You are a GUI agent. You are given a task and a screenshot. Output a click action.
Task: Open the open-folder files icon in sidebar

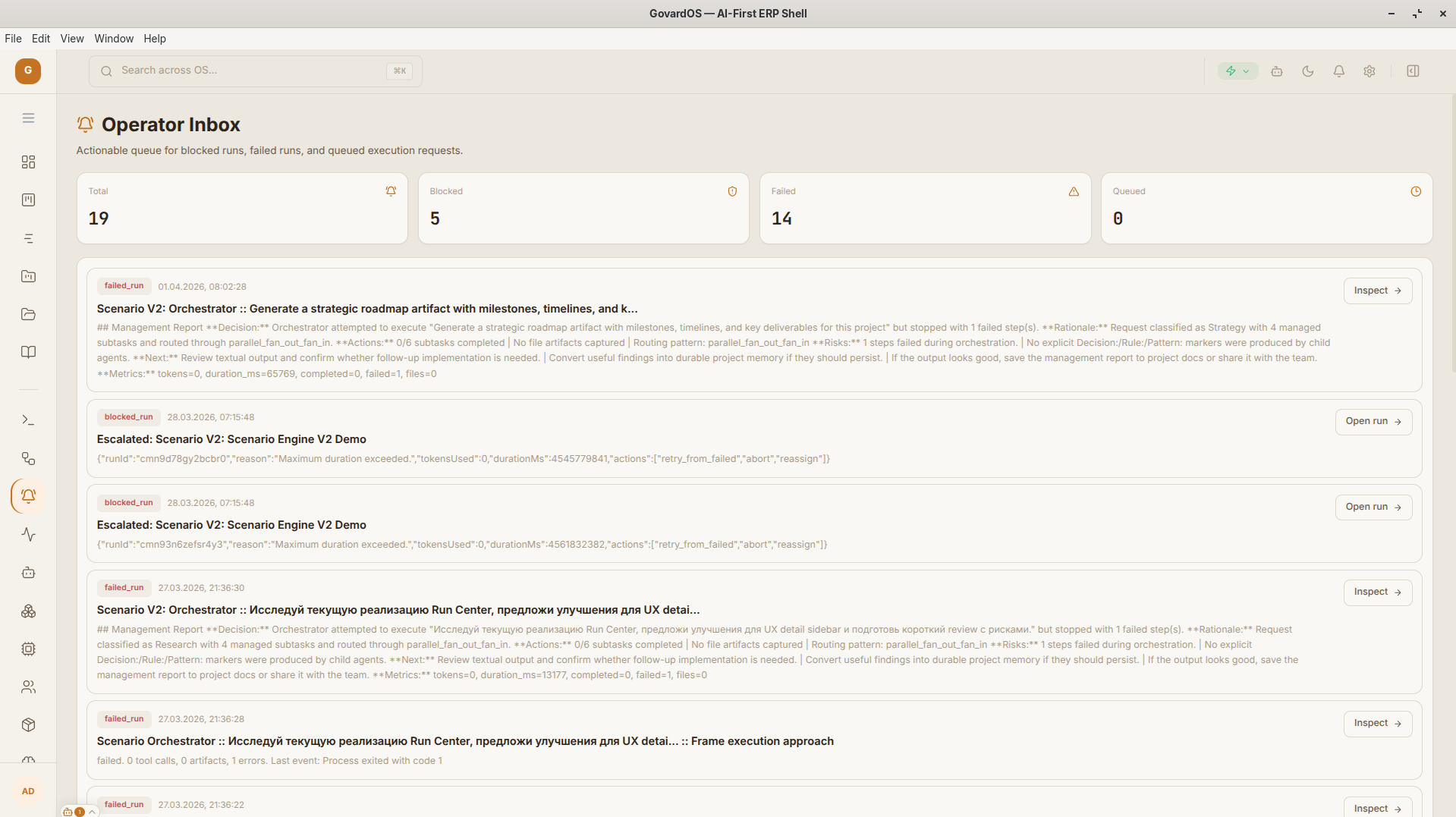tap(28, 315)
